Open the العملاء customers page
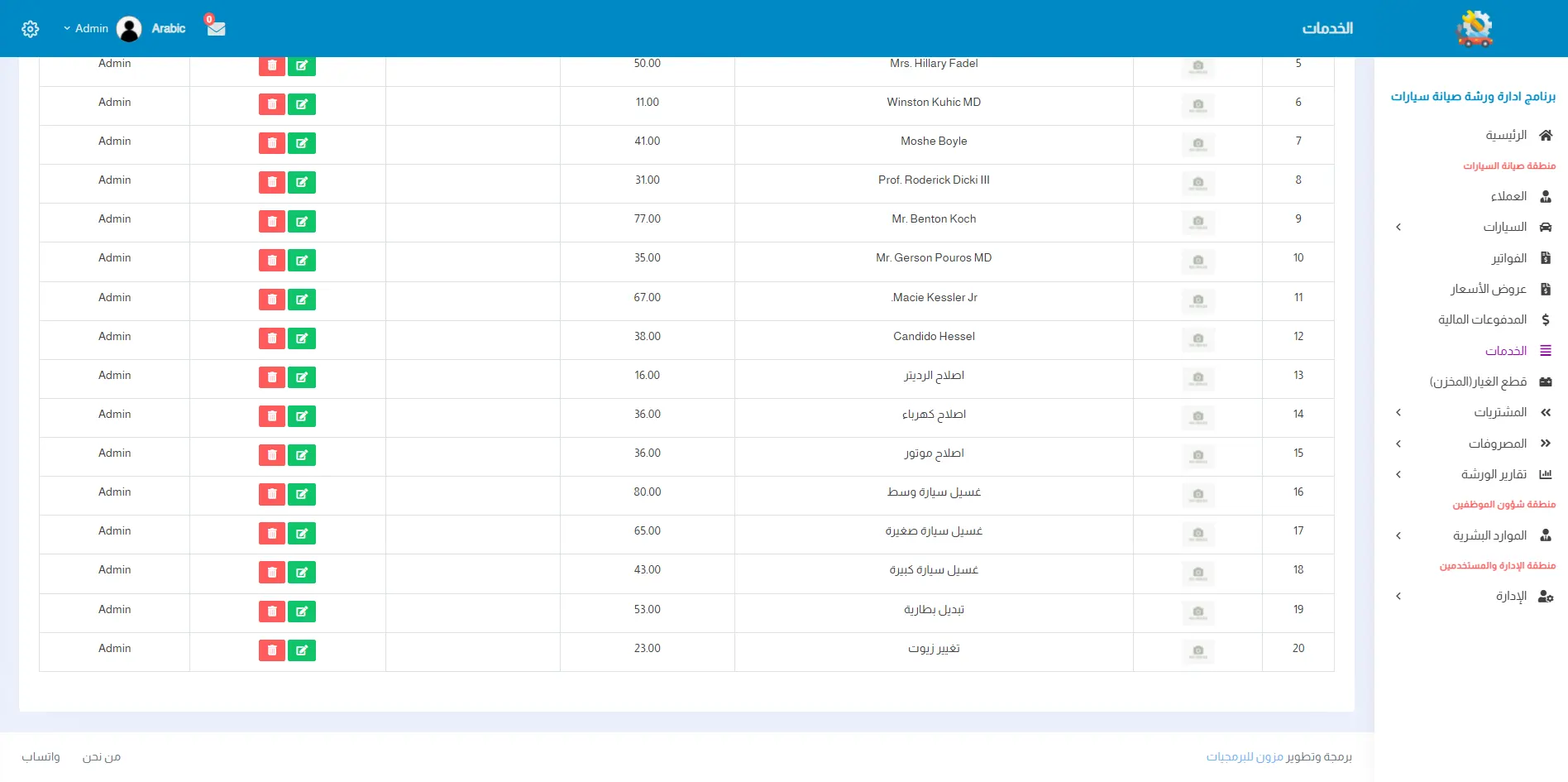Image resolution: width=1568 pixels, height=782 pixels. coord(1508,196)
